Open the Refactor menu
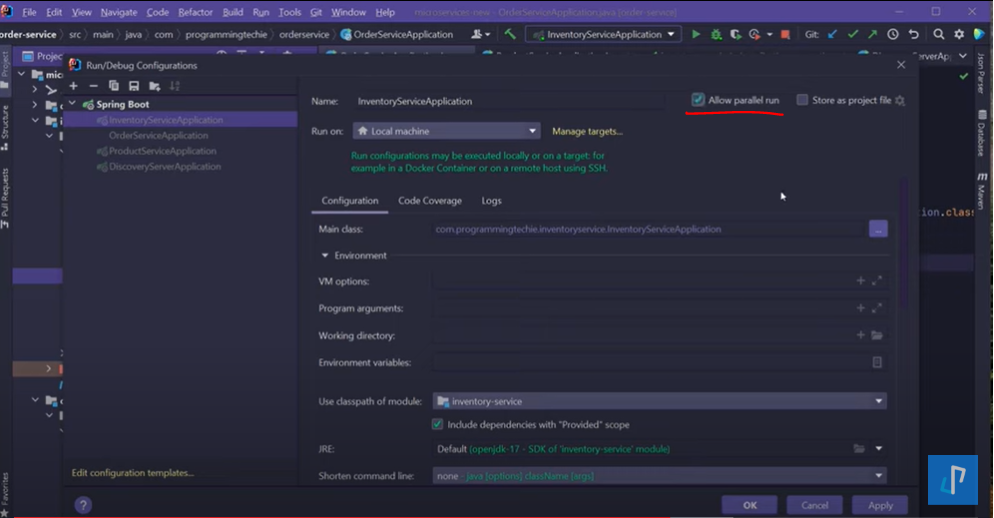 [195, 12]
